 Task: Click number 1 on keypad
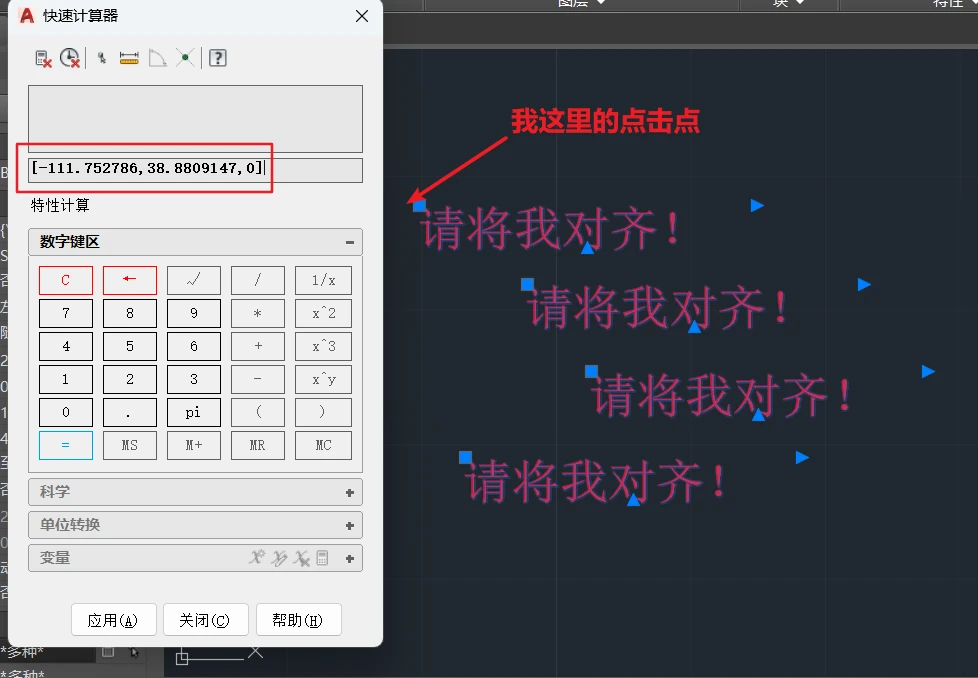pos(65,379)
